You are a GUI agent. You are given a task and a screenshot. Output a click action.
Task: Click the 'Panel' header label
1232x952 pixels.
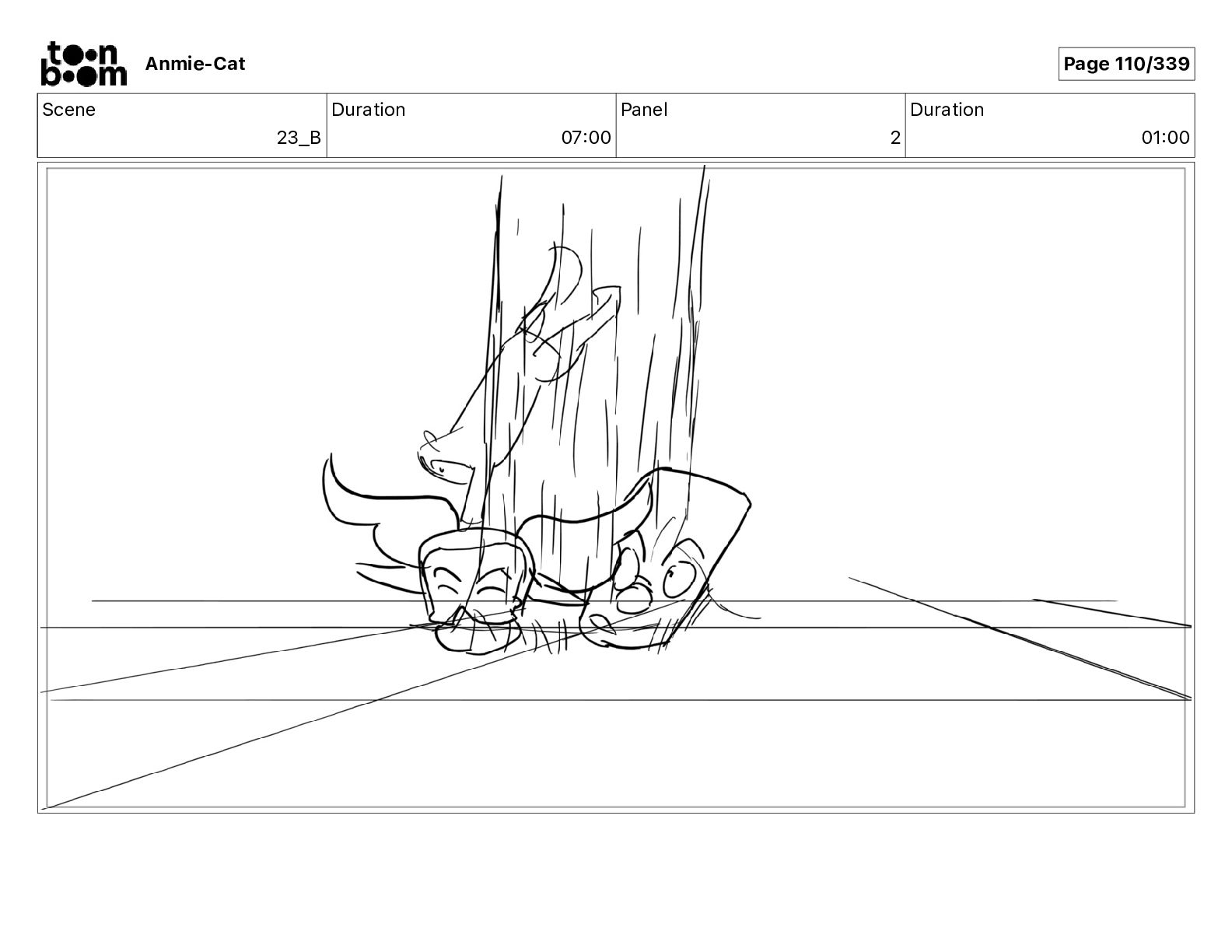click(x=644, y=110)
